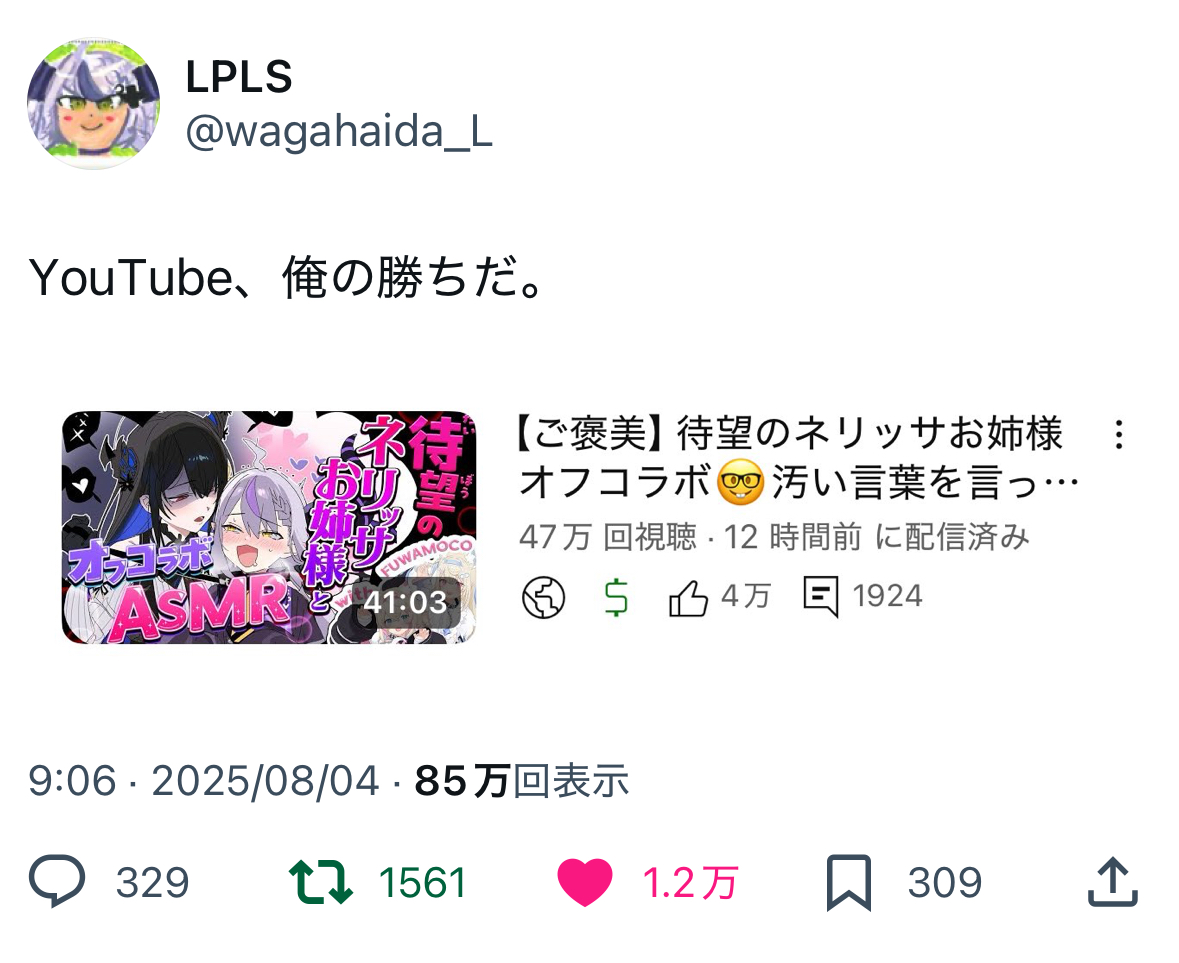This screenshot has width=1179, height=963.
Task: Click the 85万回表示 view count
Action: pos(522,781)
